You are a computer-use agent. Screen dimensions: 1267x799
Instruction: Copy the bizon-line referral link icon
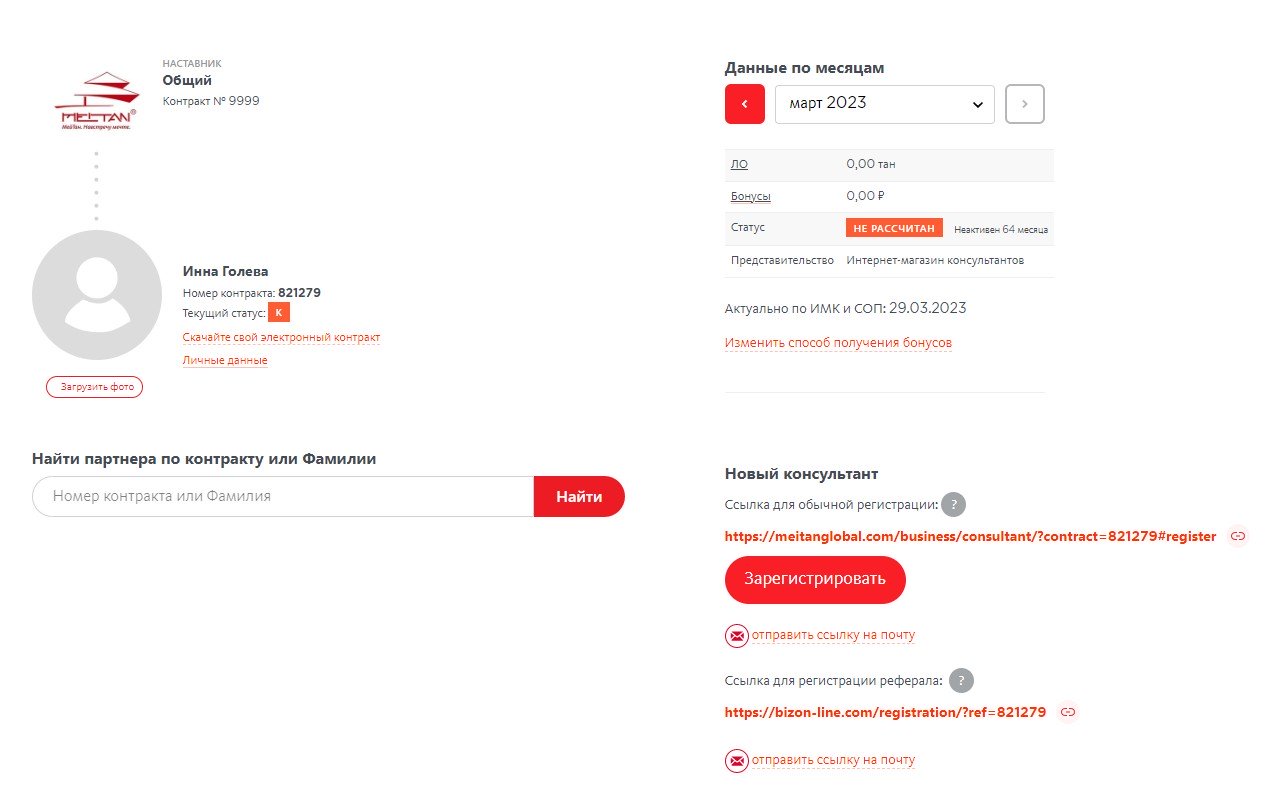click(1068, 712)
